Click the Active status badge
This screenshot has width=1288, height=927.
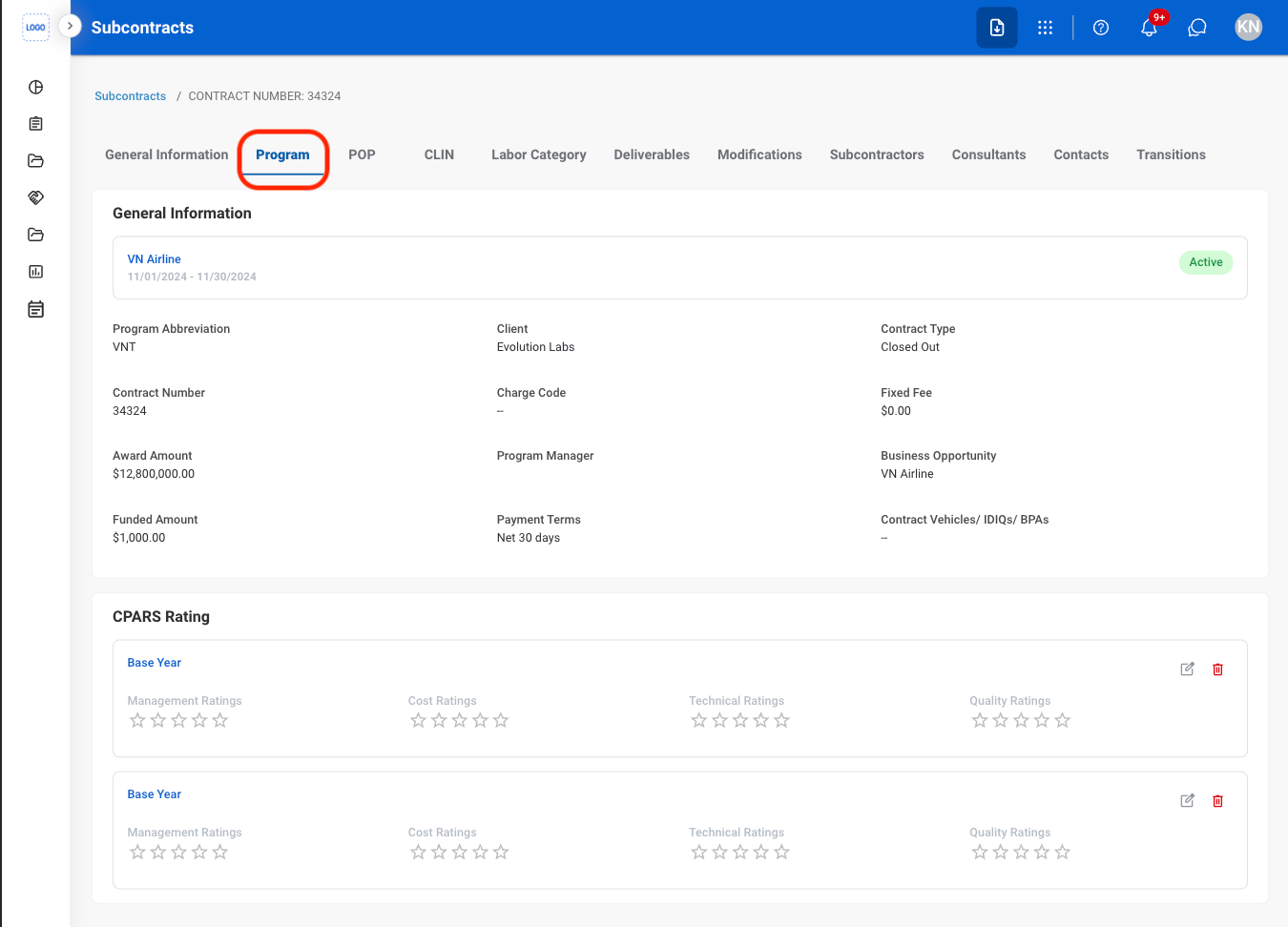pyautogui.click(x=1206, y=262)
